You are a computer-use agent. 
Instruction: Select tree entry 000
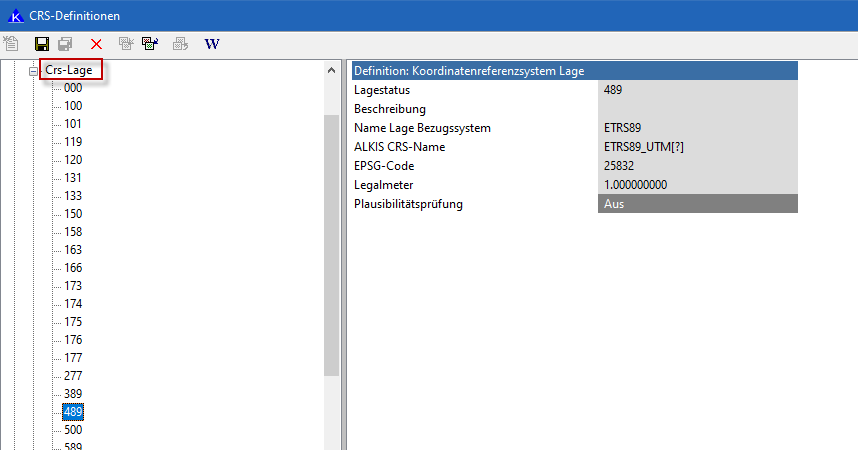pyautogui.click(x=73, y=88)
